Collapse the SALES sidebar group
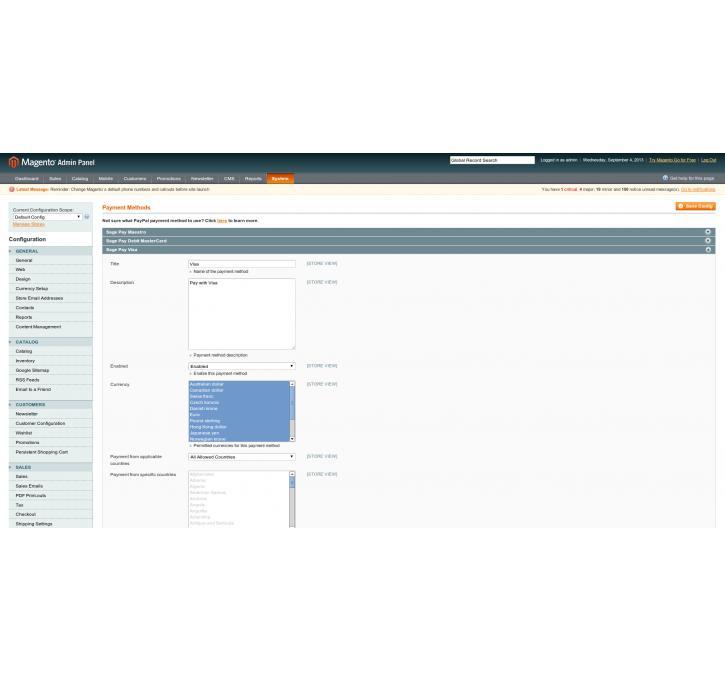This screenshot has width=725, height=680. point(50,467)
